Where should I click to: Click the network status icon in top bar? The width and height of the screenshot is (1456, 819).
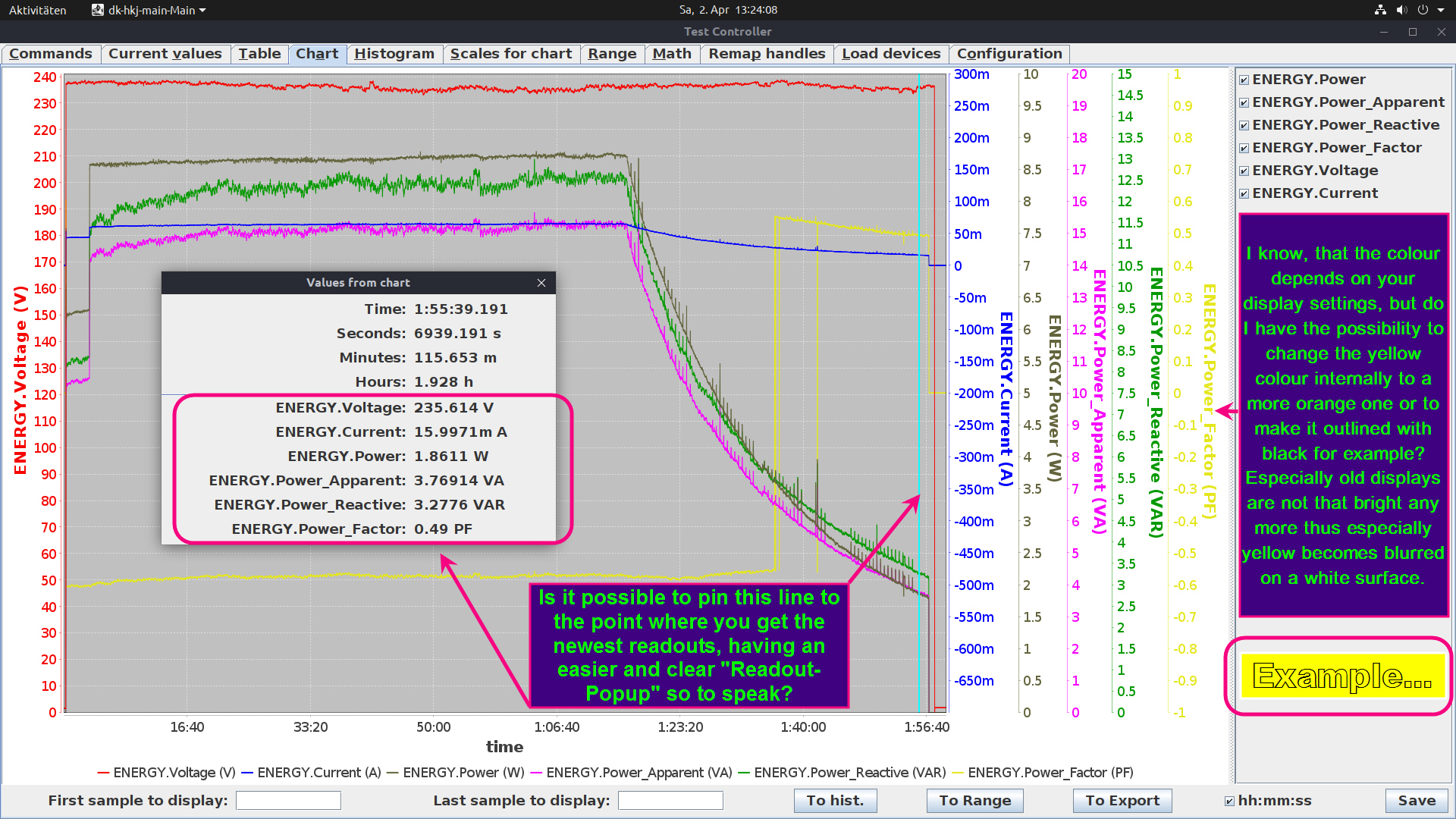[x=1380, y=10]
